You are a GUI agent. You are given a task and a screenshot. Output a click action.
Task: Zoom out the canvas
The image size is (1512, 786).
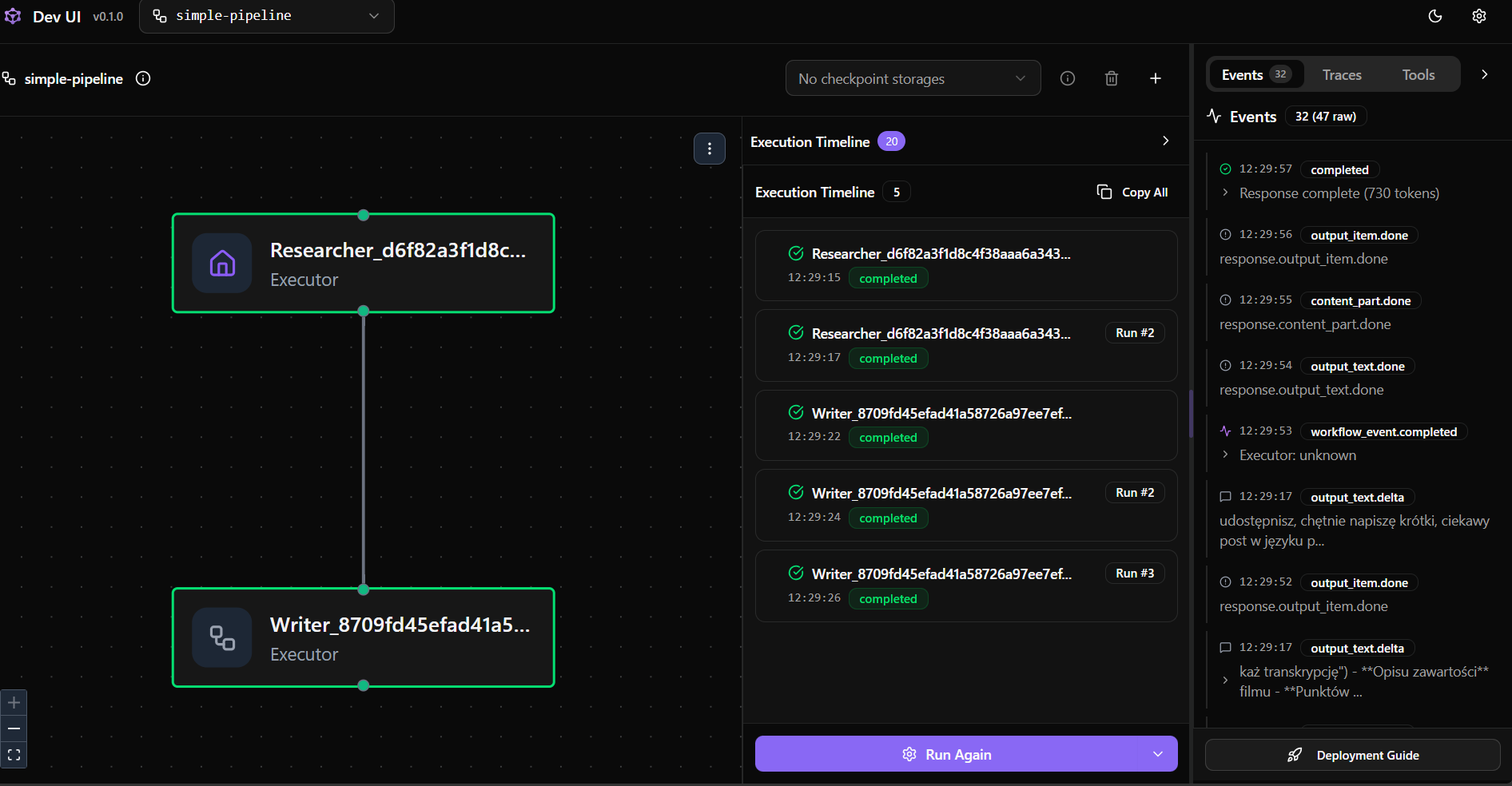(x=14, y=728)
